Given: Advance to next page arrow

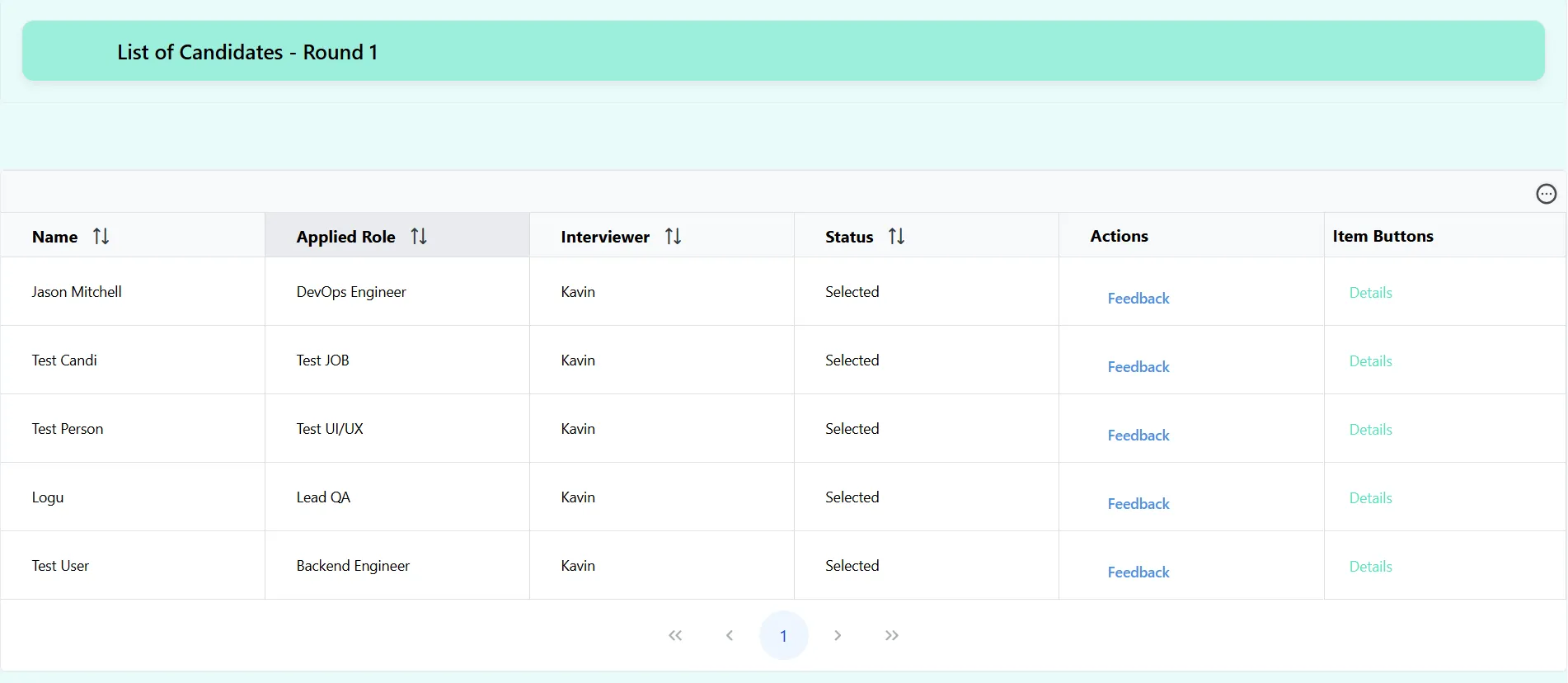Looking at the screenshot, I should 838,635.
